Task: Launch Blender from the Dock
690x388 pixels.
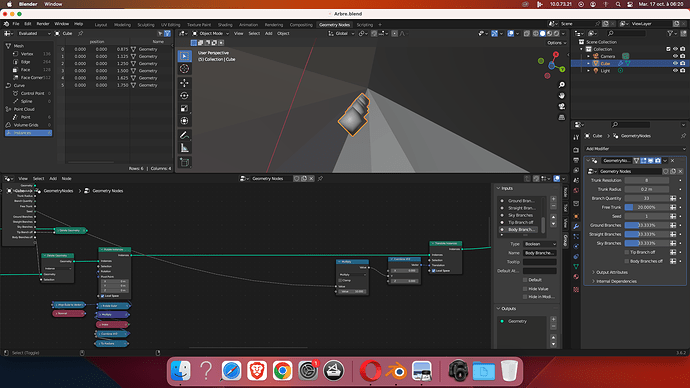Action: click(396, 370)
